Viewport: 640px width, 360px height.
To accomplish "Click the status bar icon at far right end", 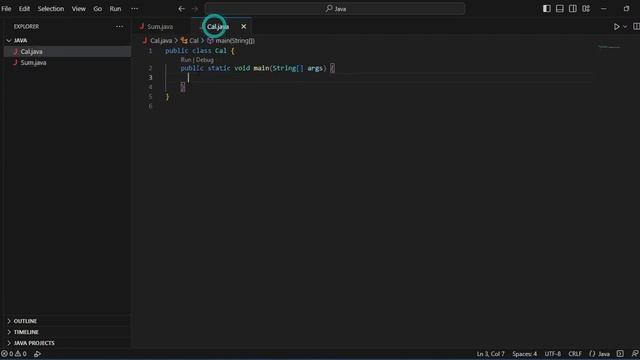I will pyautogui.click(x=635, y=354).
